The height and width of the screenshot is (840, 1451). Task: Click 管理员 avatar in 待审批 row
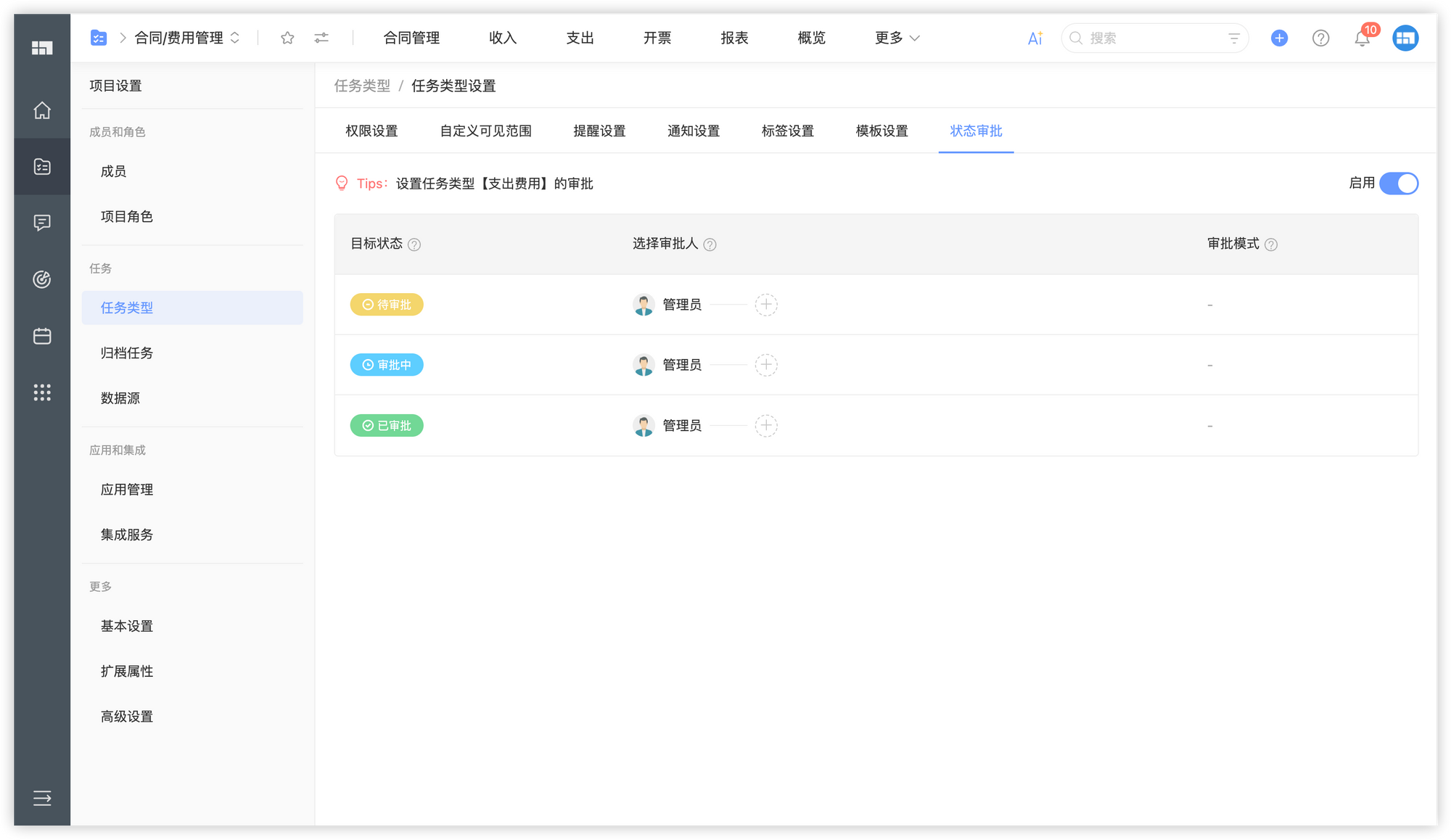click(644, 305)
